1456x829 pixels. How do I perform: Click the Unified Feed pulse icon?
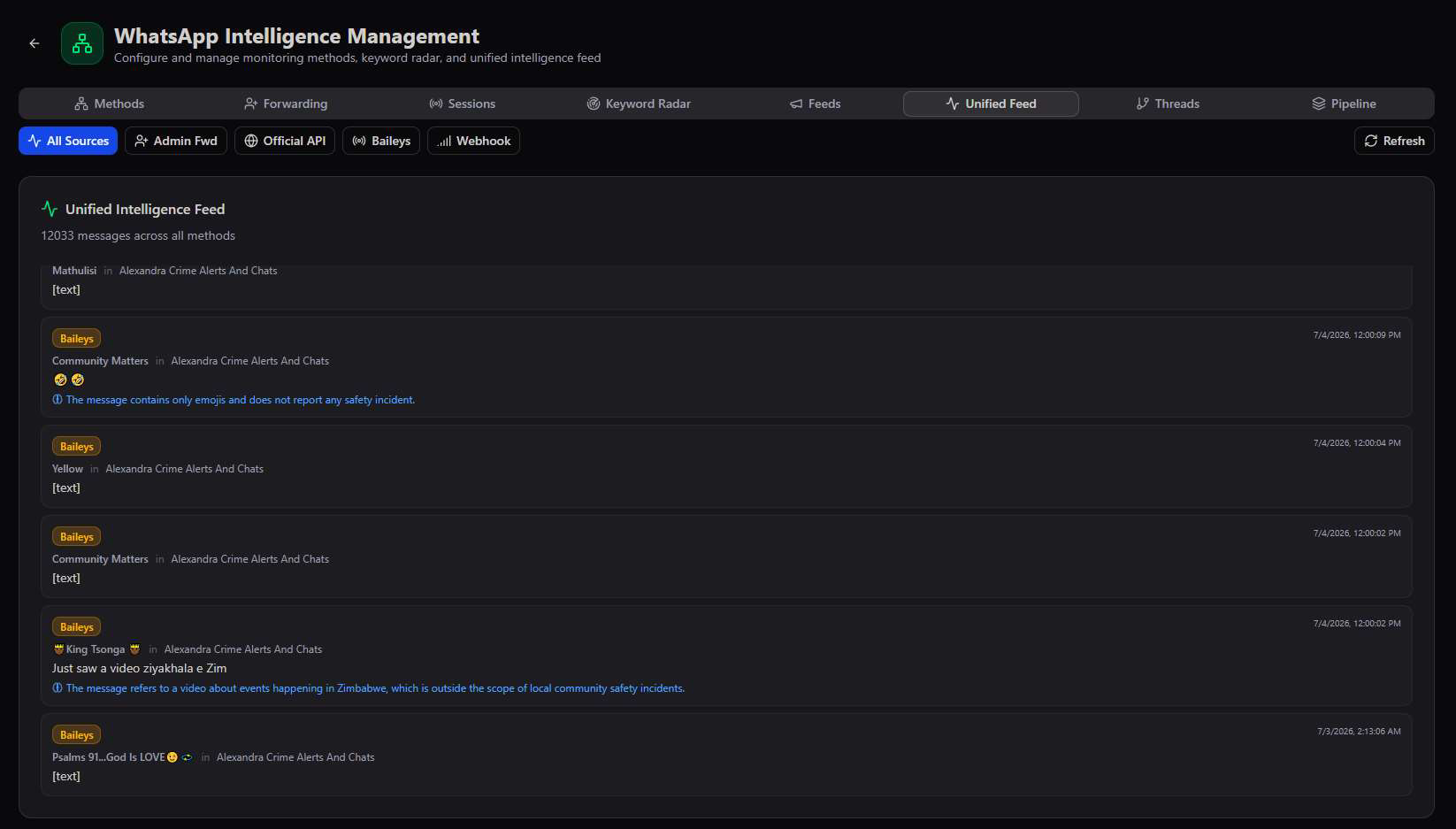point(953,104)
